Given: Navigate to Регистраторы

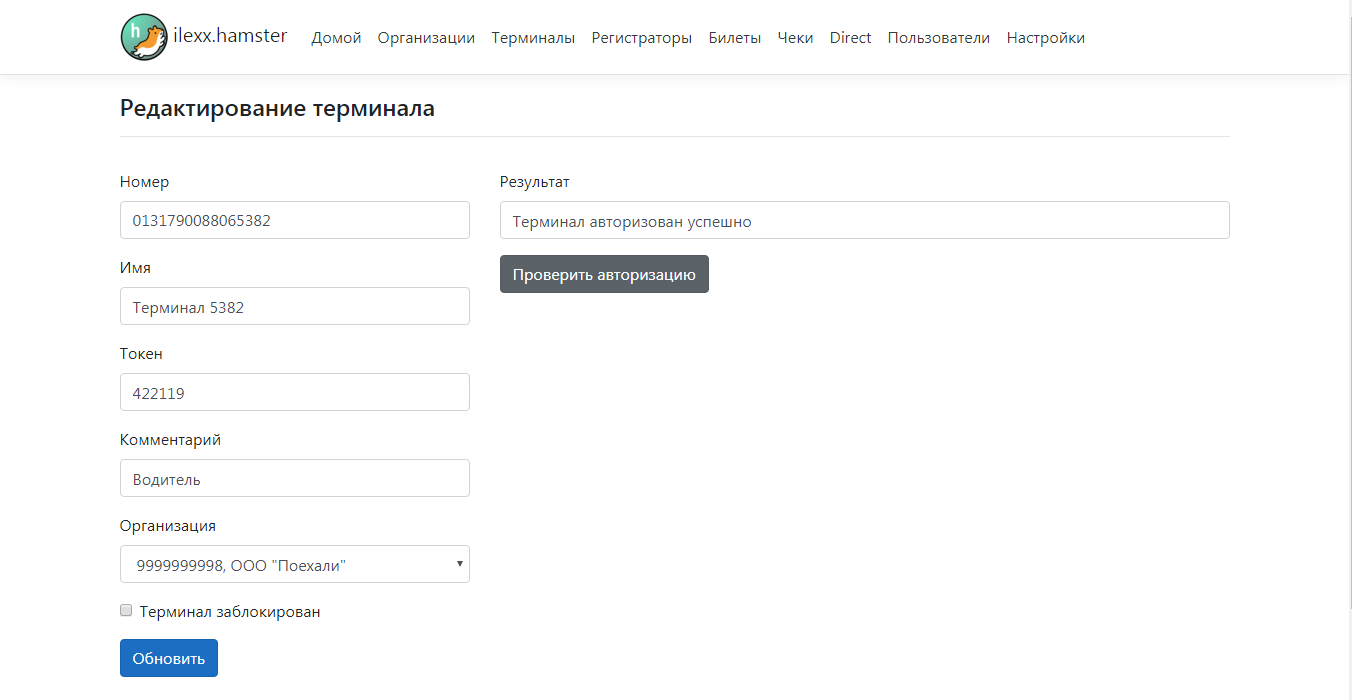Looking at the screenshot, I should click(641, 38).
